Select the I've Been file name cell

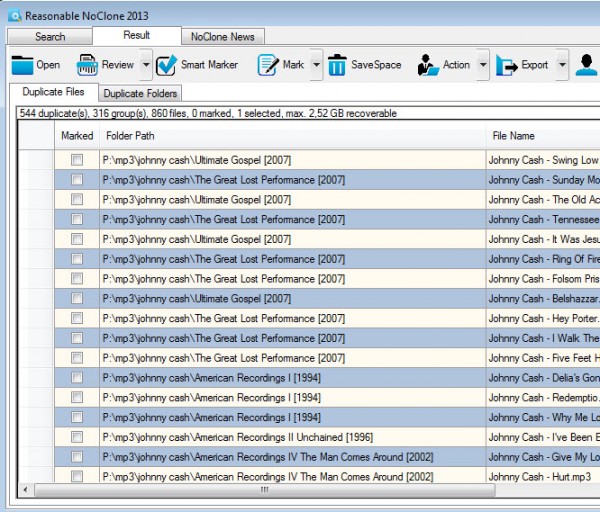point(543,437)
